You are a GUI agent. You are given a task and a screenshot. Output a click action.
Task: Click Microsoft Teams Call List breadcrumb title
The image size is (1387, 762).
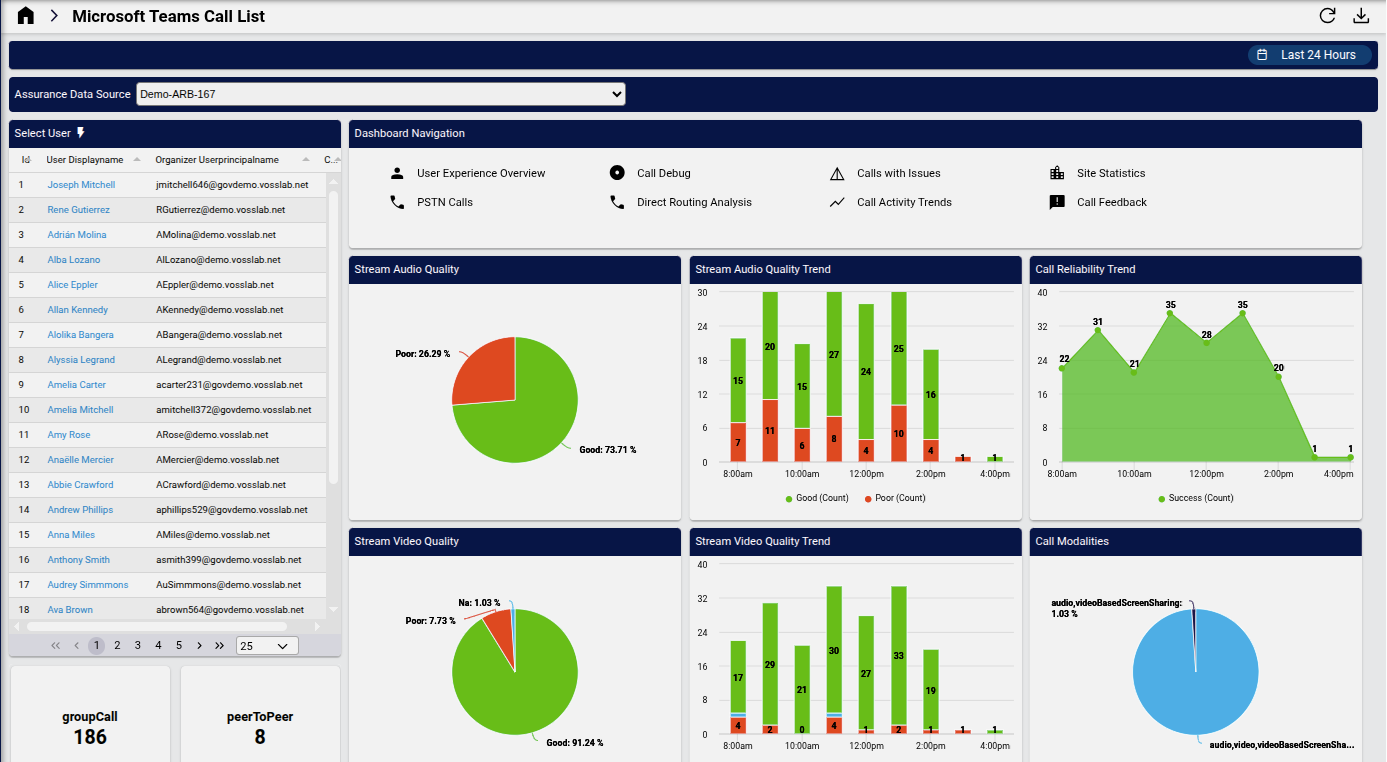click(169, 16)
